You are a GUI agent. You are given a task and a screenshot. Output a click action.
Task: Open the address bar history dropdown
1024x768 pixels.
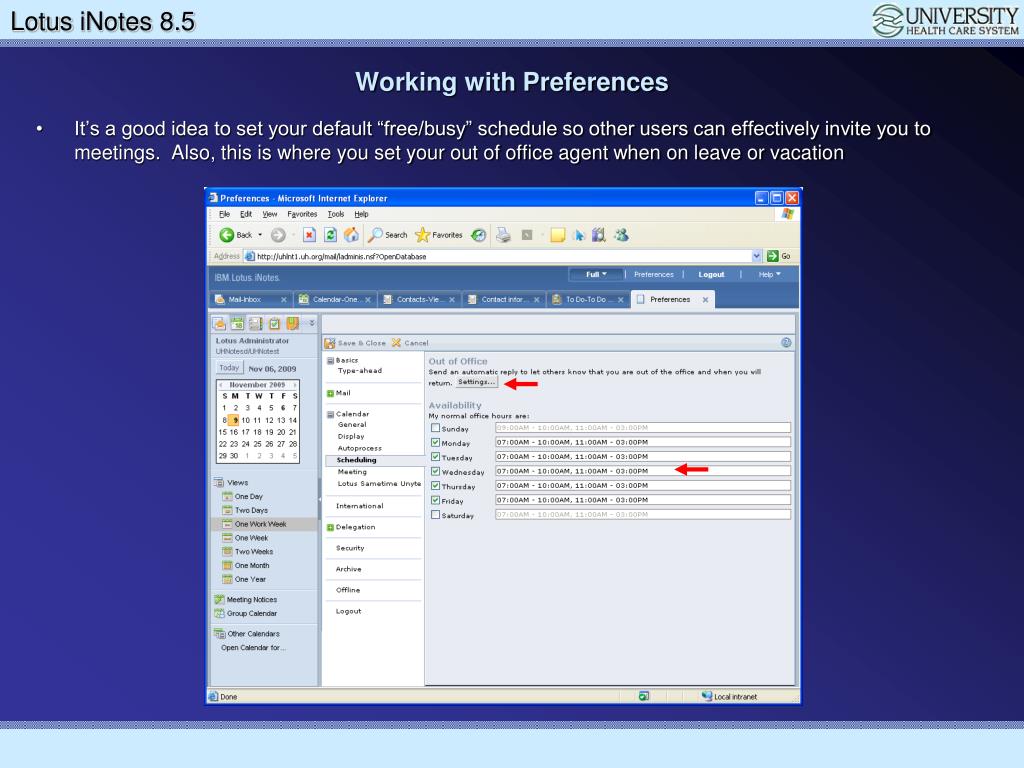point(756,256)
